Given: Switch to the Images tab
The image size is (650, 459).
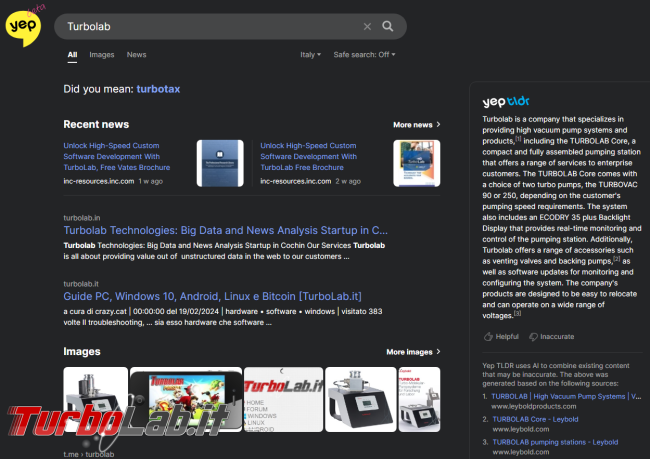Looking at the screenshot, I should [x=102, y=55].
